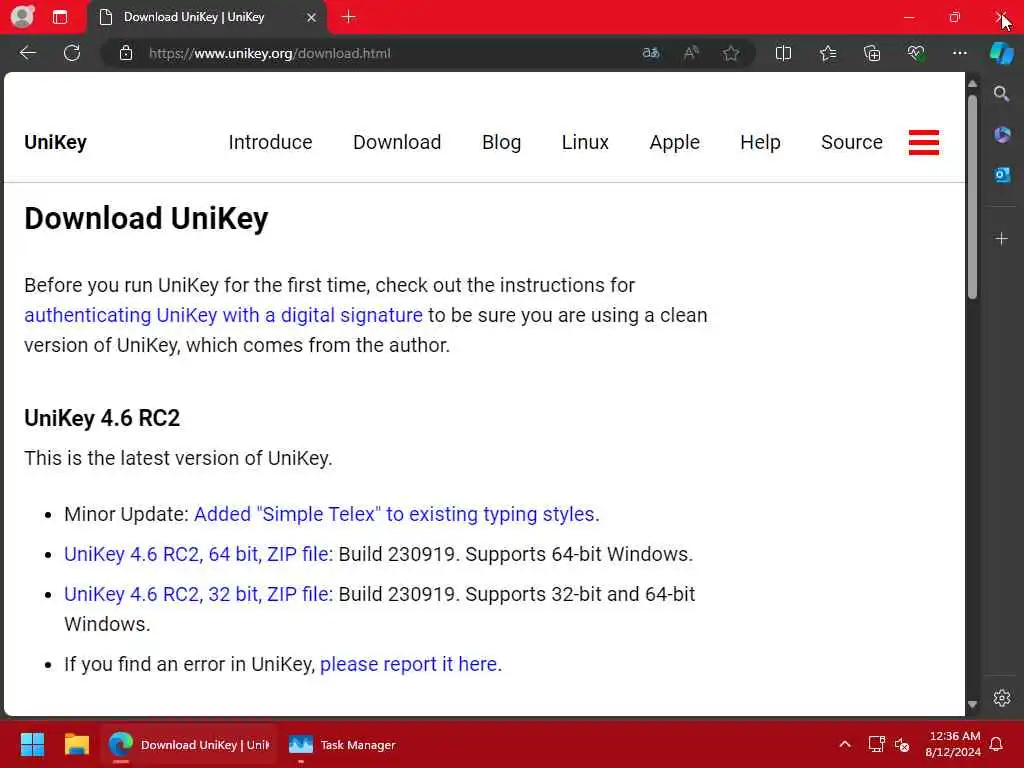Screen dimensions: 1024x768
Task: Open Browser essentials heart icon
Action: pos(916,53)
